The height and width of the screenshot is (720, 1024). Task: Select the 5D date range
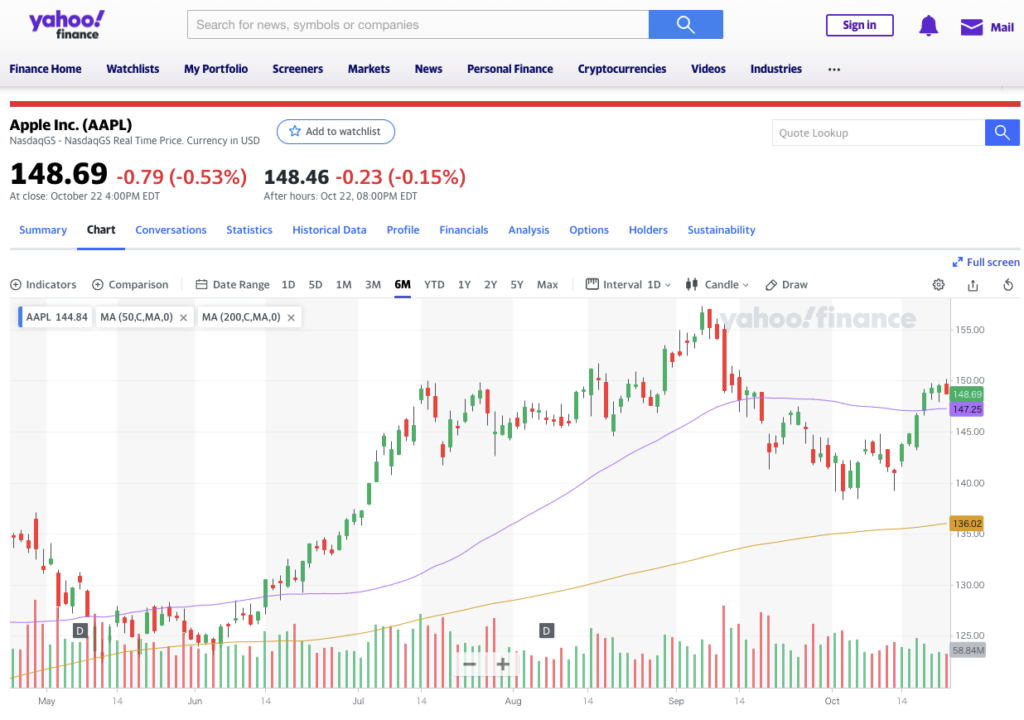click(315, 285)
